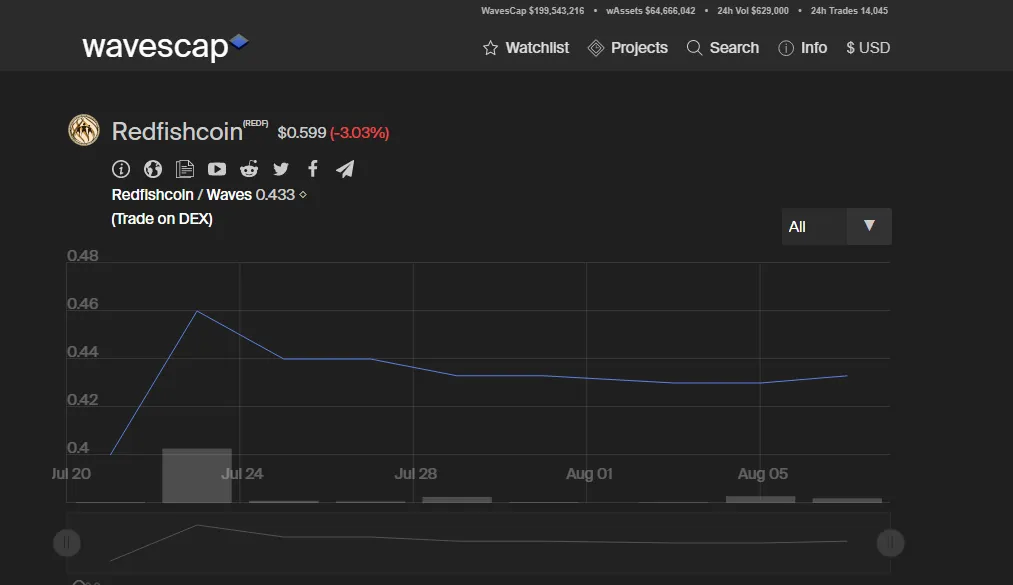Click the $0.599 price text
The height and width of the screenshot is (585, 1013).
click(302, 132)
